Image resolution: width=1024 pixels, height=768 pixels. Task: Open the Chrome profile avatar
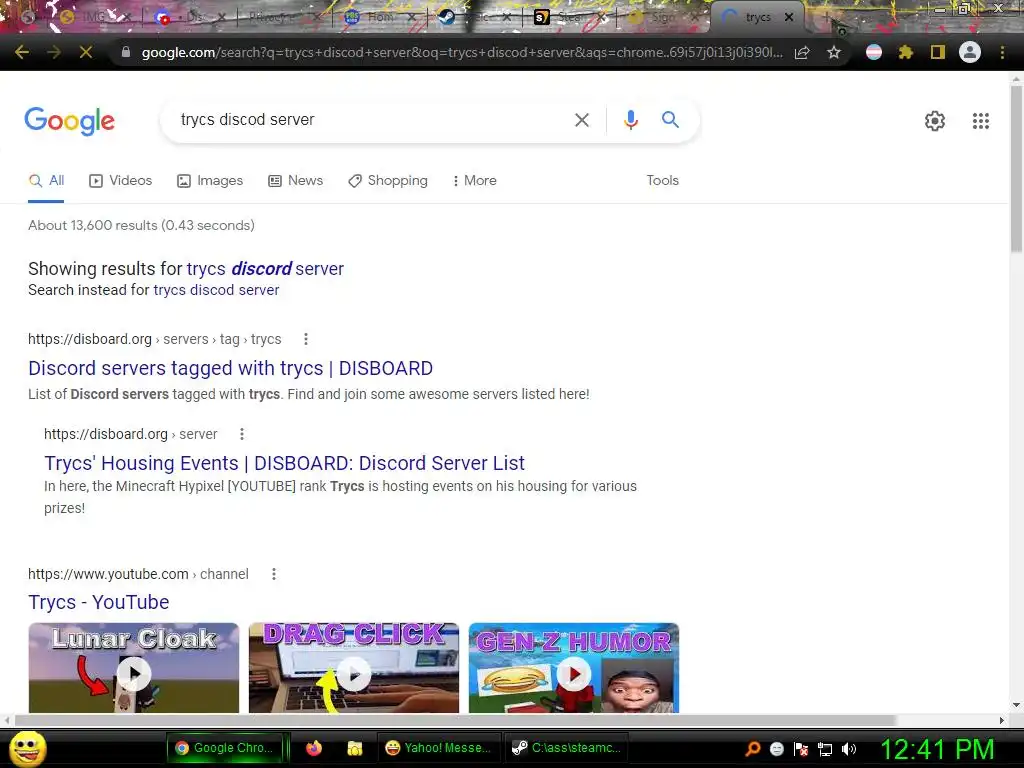pyautogui.click(x=970, y=52)
